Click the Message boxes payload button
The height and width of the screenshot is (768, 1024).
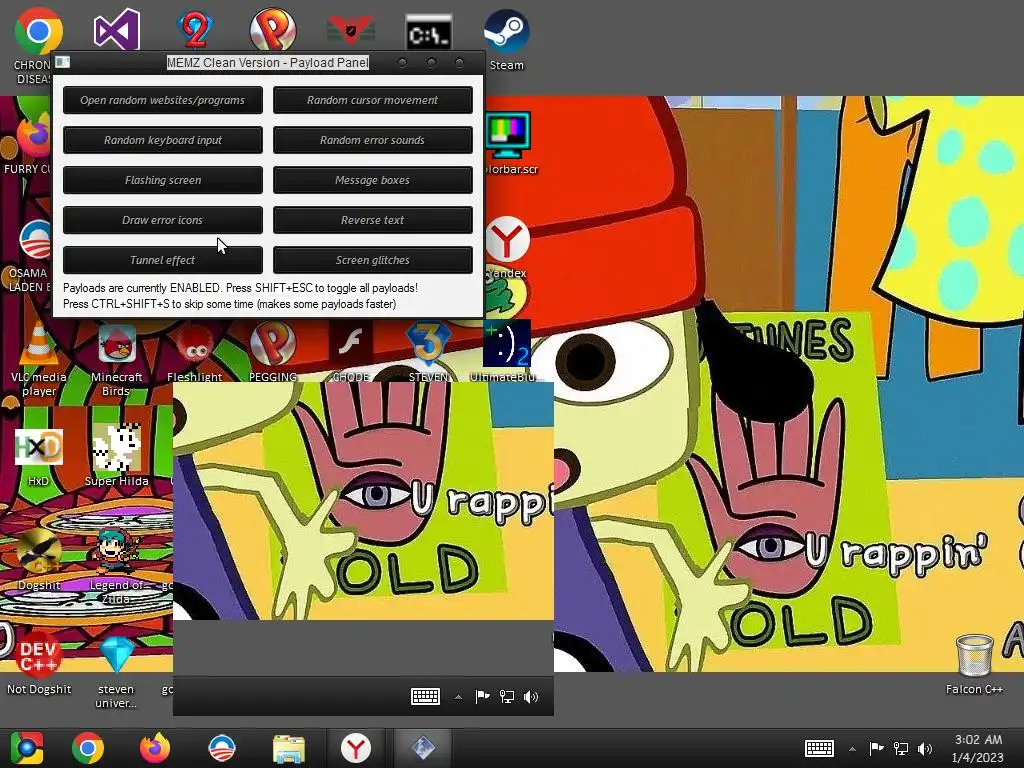pyautogui.click(x=372, y=180)
